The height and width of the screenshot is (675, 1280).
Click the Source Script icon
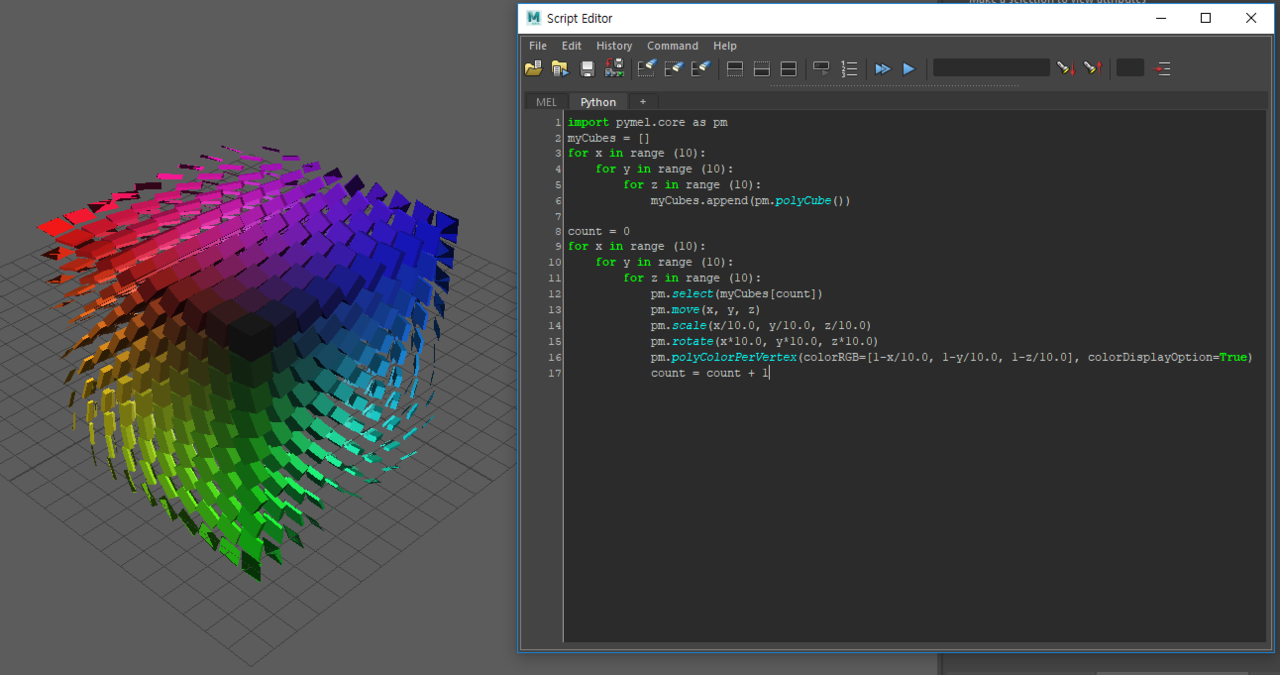click(x=560, y=69)
